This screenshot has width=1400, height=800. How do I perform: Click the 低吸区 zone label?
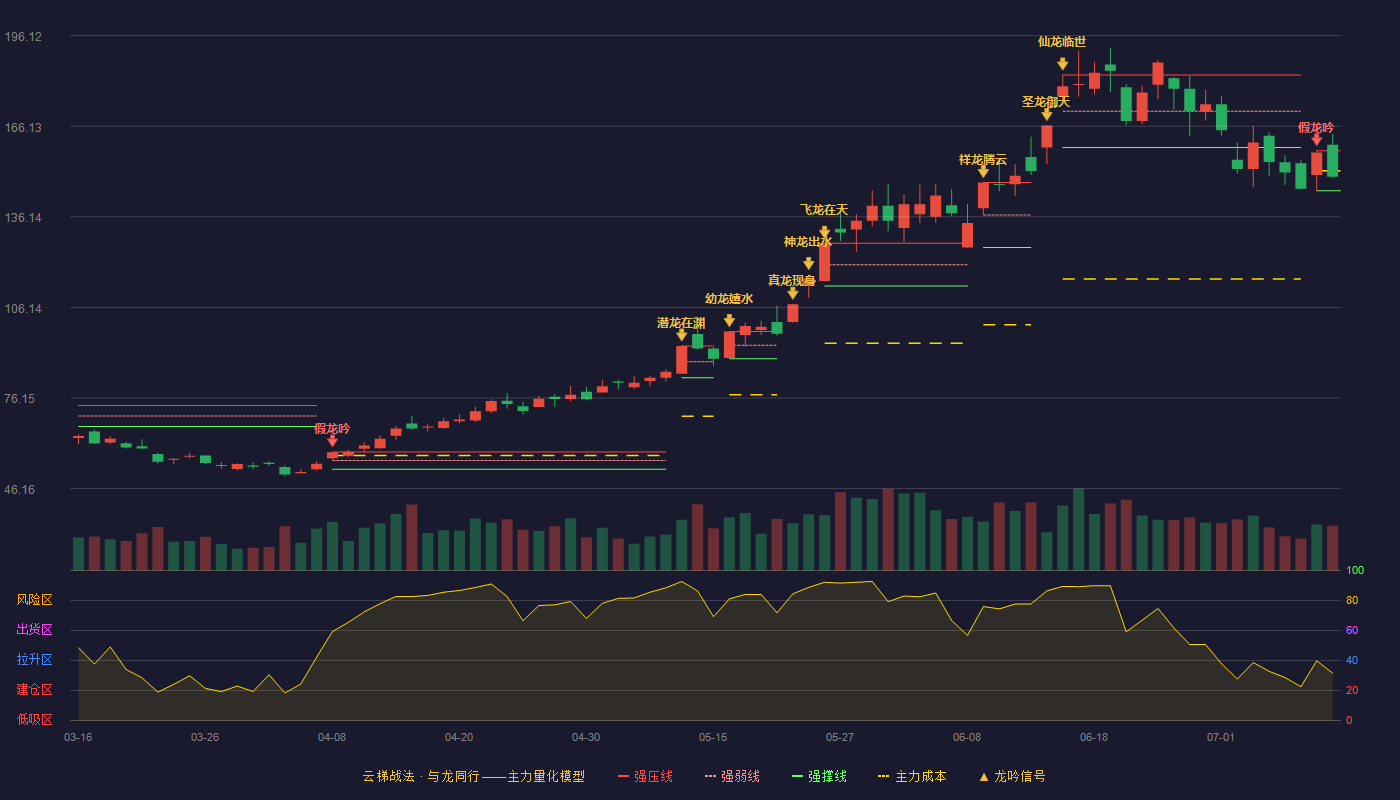point(35,719)
